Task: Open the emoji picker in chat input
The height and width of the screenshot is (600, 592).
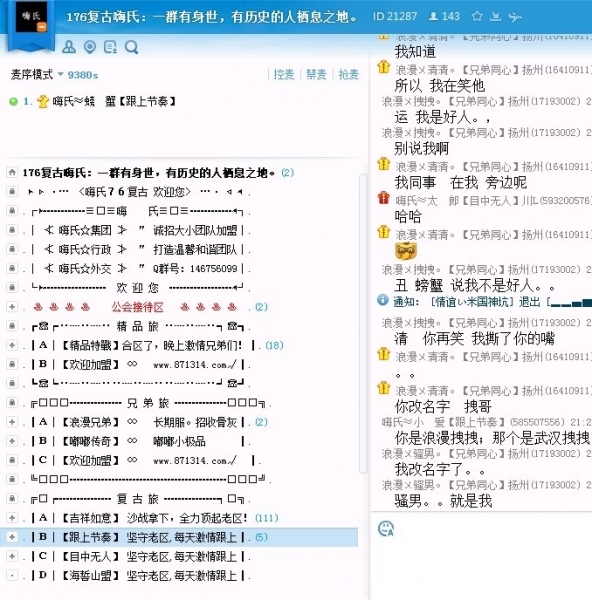Action: coord(386,528)
